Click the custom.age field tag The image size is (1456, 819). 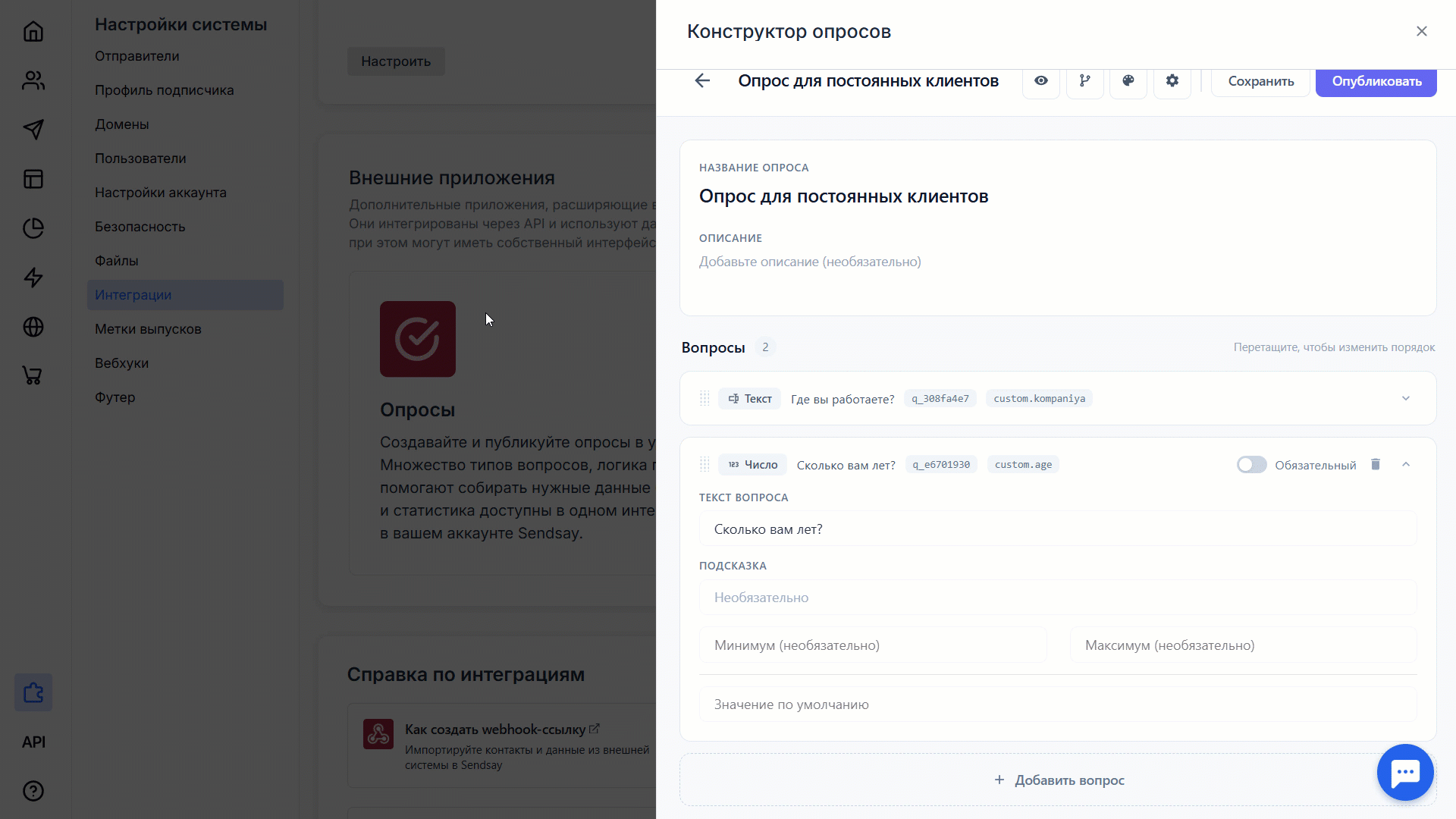point(1023,464)
